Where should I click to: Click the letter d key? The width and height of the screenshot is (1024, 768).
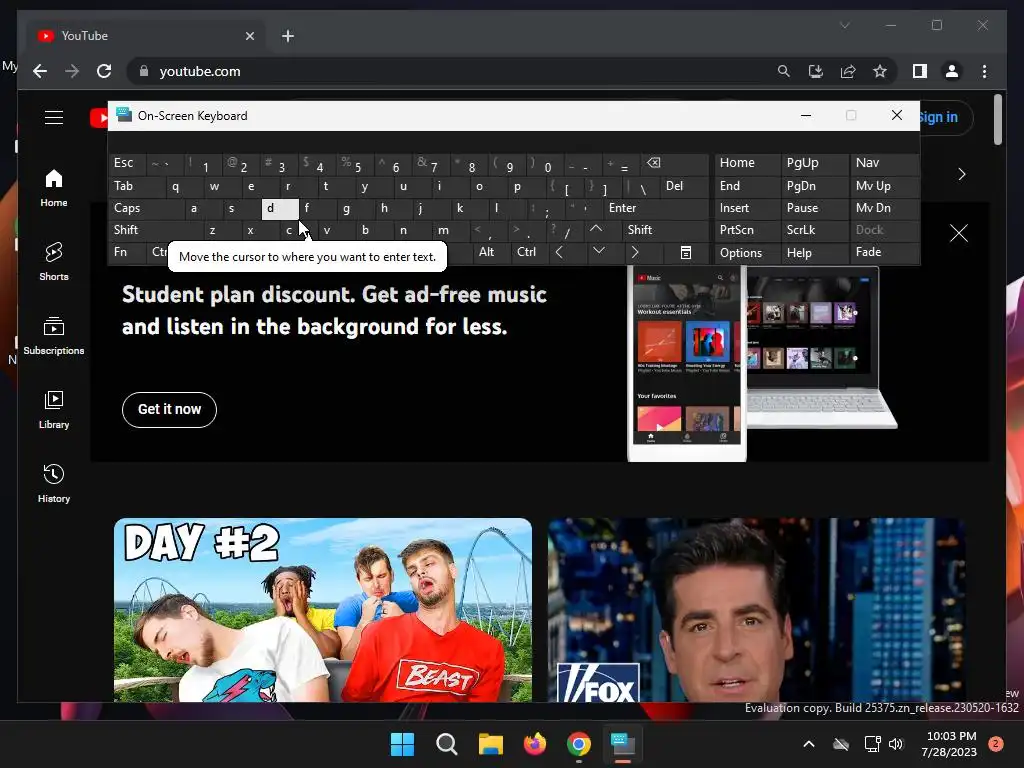tap(280, 208)
